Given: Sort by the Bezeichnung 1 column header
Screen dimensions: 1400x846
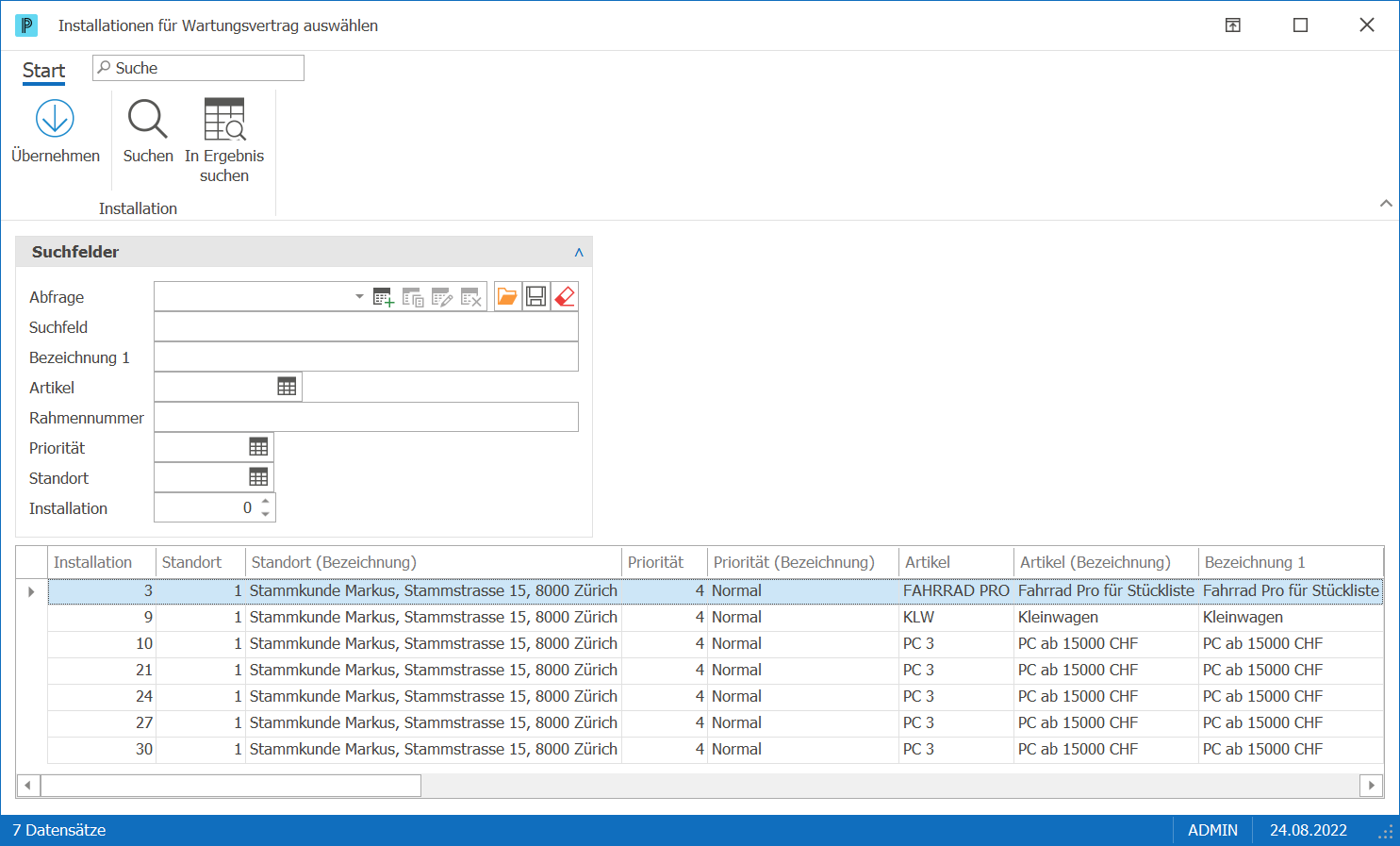Looking at the screenshot, I should pyautogui.click(x=1291, y=562).
